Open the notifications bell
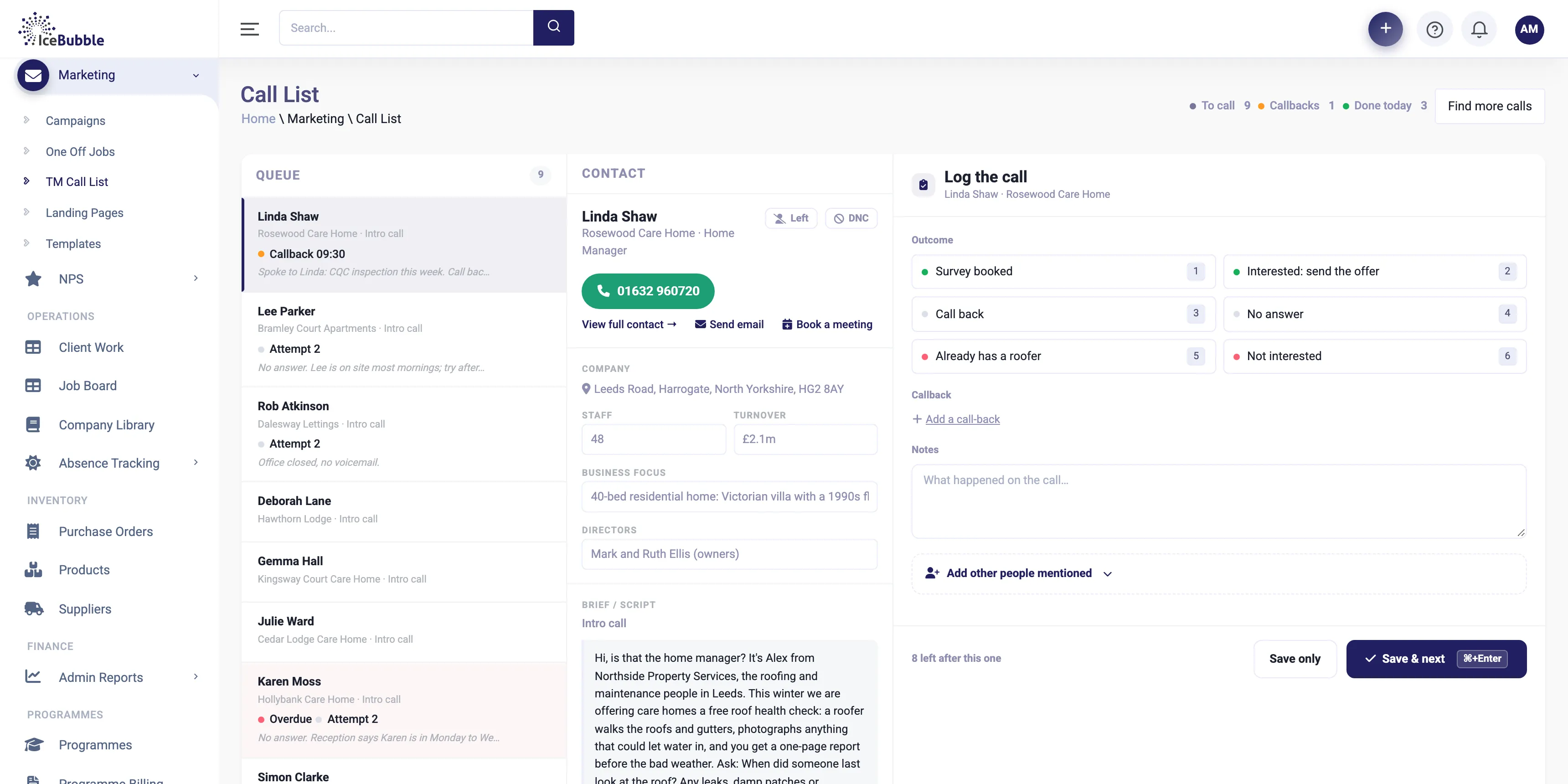The width and height of the screenshot is (1568, 784). [x=1479, y=29]
